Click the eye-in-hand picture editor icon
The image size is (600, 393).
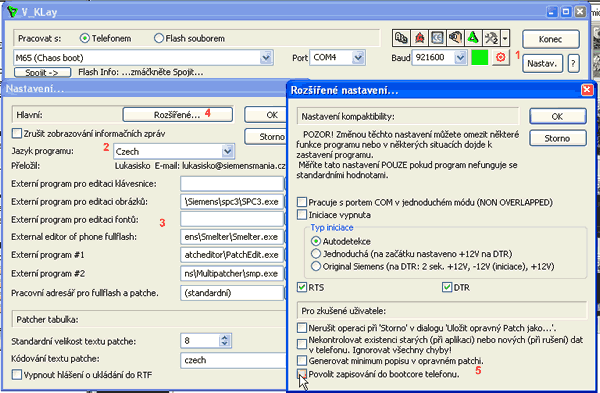coord(455,38)
